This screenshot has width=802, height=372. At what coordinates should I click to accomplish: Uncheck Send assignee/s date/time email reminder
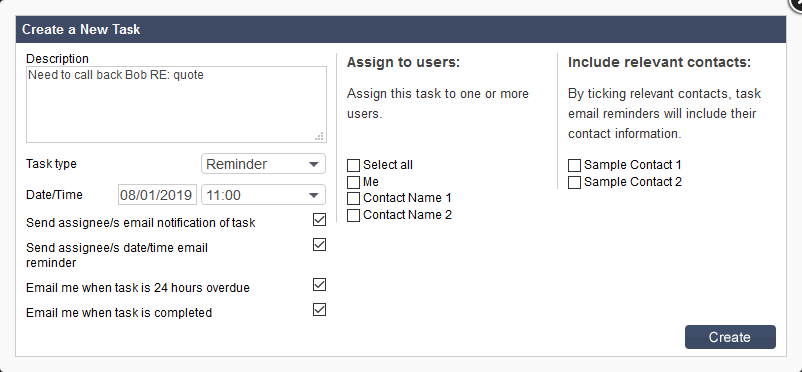(319, 245)
